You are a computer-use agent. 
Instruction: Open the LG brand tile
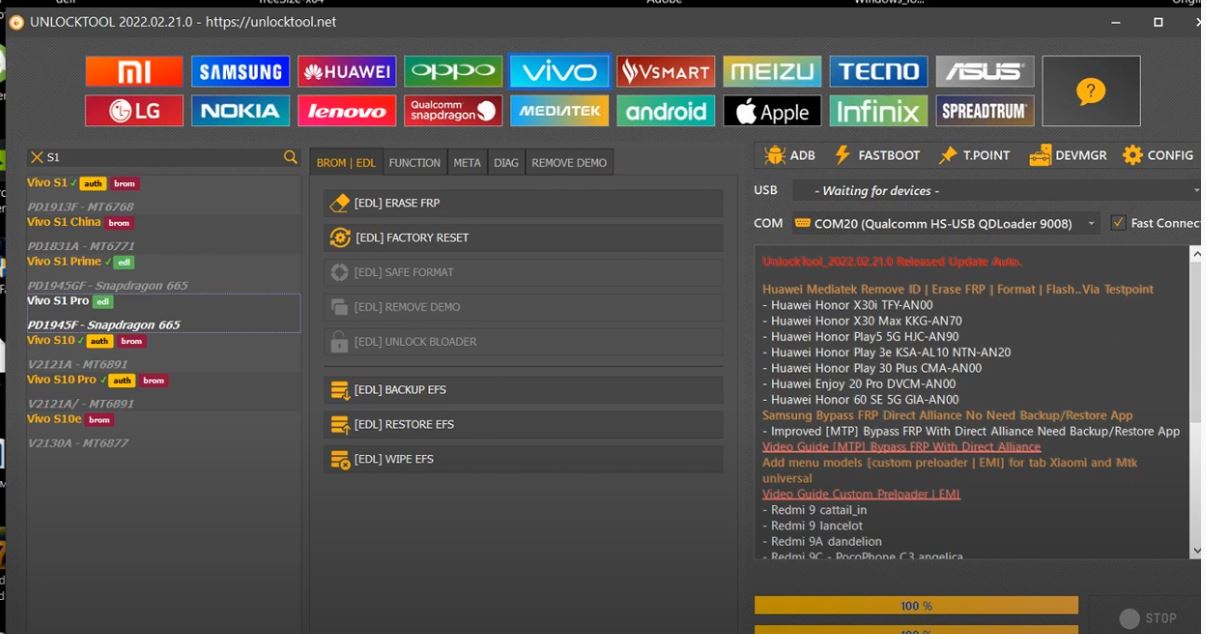134,111
